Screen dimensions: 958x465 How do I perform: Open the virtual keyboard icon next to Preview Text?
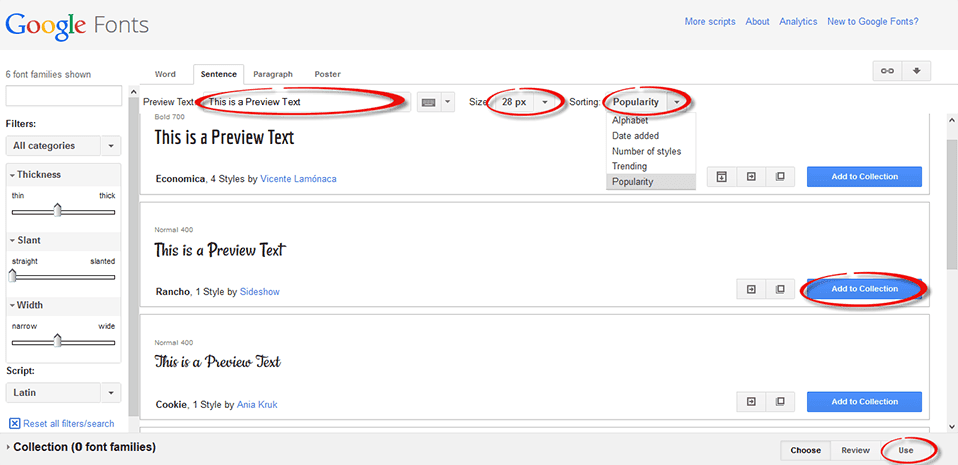coord(429,102)
